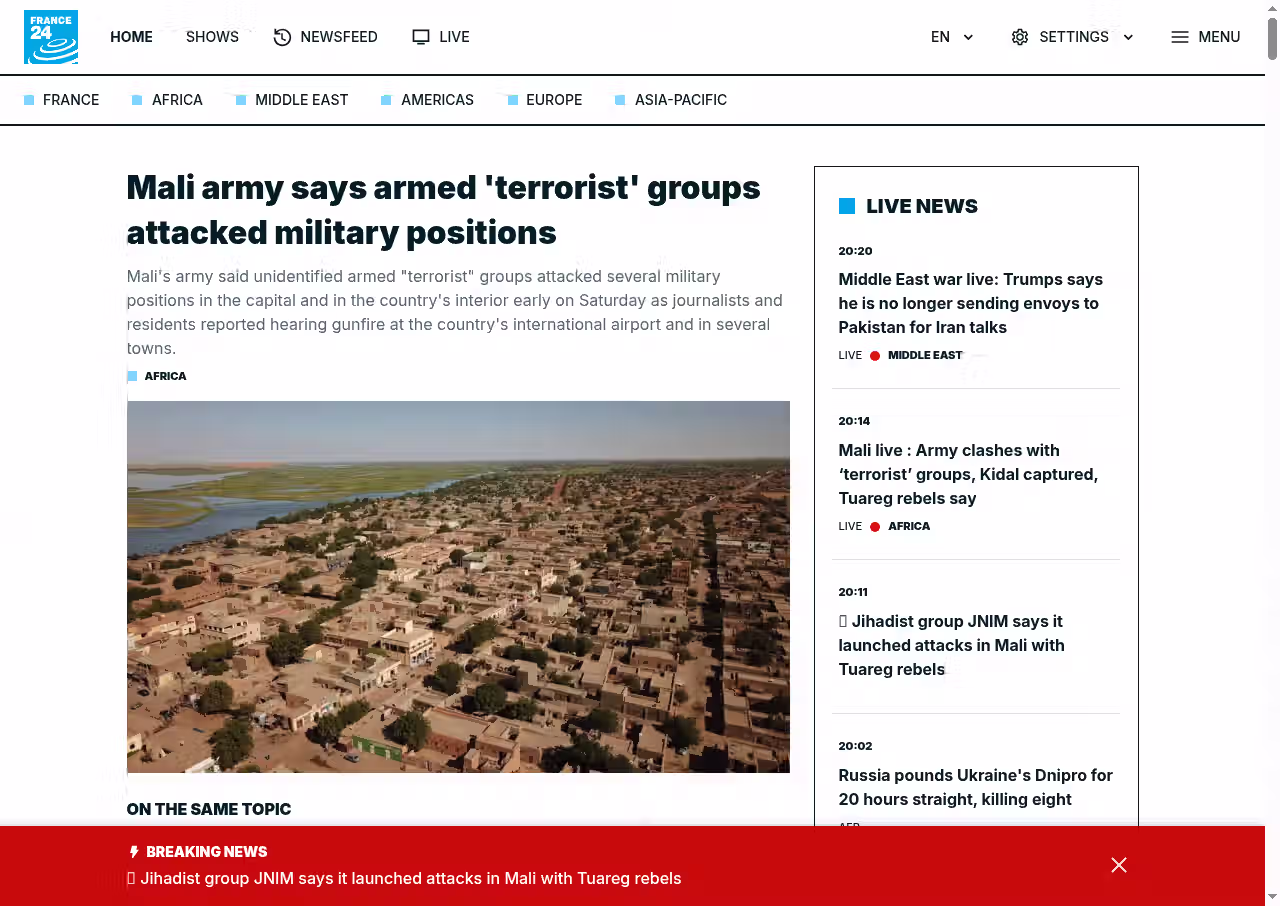Click the red live dot beside Middle East

875,356
